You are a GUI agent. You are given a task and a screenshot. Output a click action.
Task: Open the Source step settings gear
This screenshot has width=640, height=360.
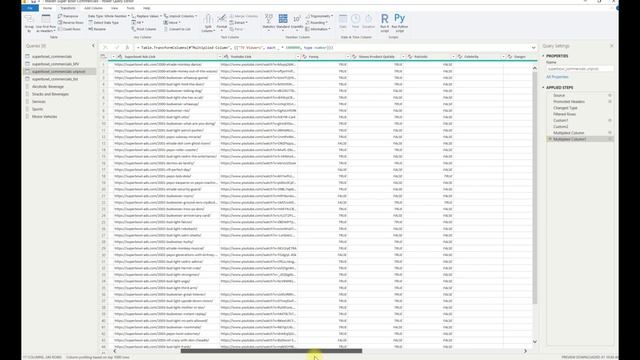click(x=610, y=95)
